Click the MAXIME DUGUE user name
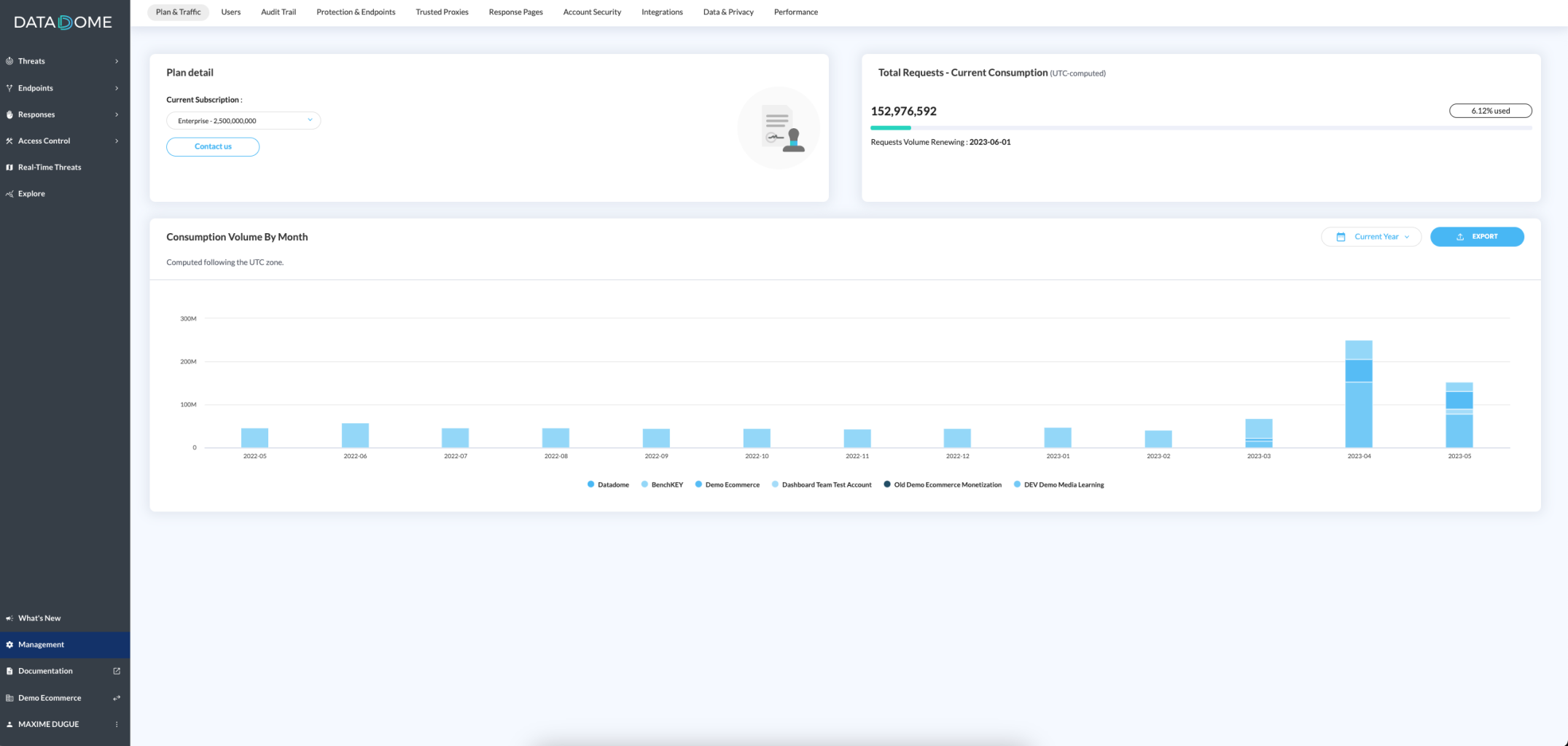 point(48,724)
